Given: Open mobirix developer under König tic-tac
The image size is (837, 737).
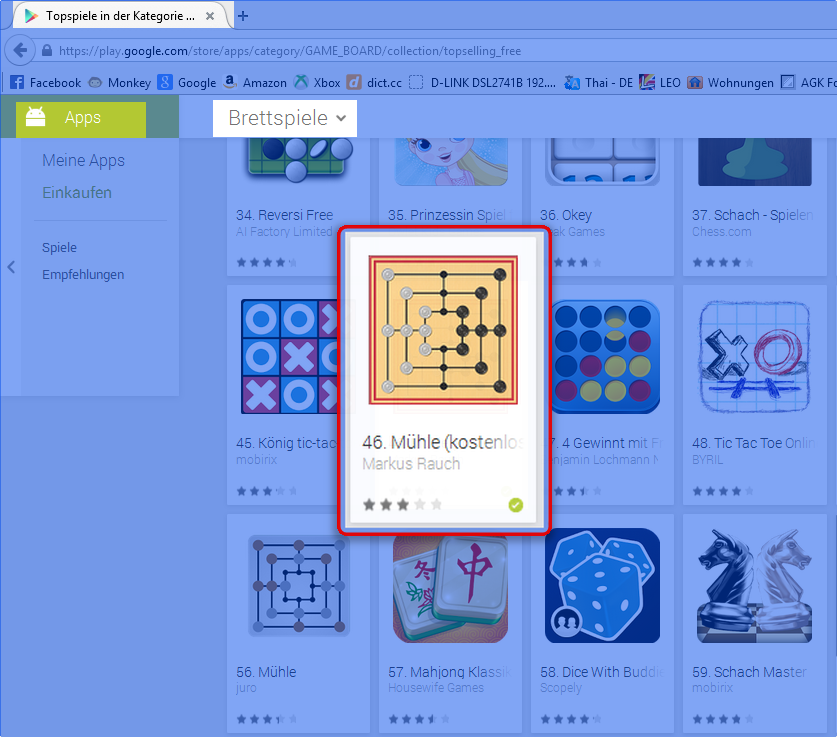Looking at the screenshot, I should [256, 459].
